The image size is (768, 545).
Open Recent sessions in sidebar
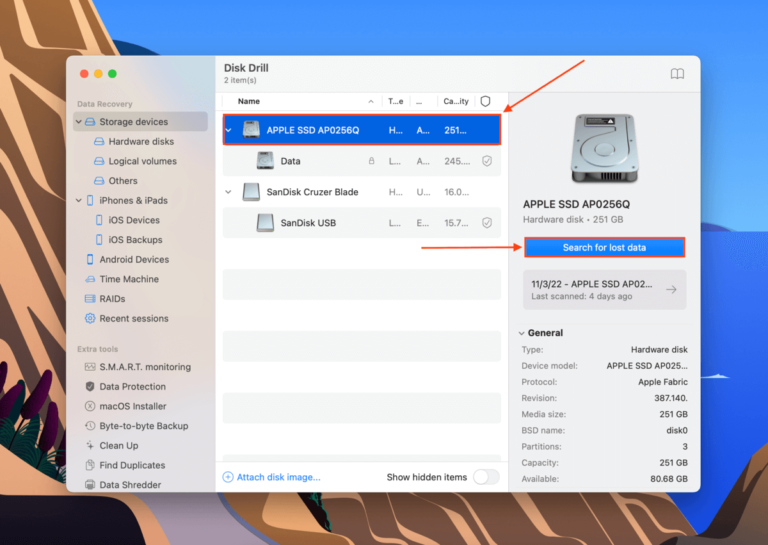tap(133, 319)
